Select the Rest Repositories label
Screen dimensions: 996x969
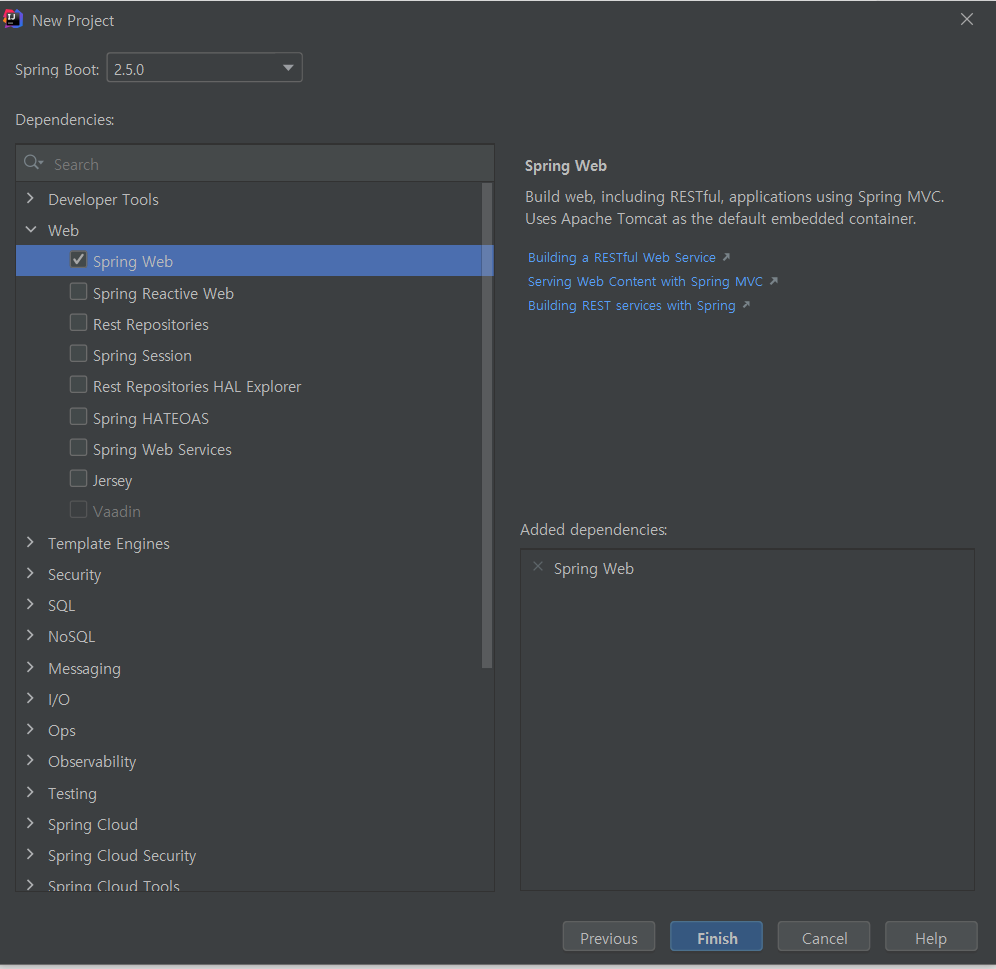pos(151,325)
